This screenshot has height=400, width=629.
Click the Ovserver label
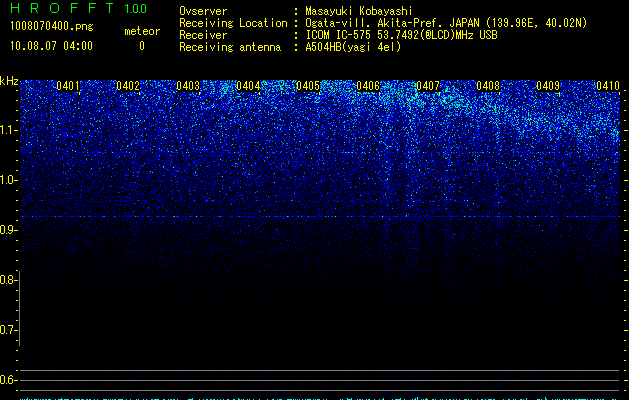pyautogui.click(x=203, y=11)
